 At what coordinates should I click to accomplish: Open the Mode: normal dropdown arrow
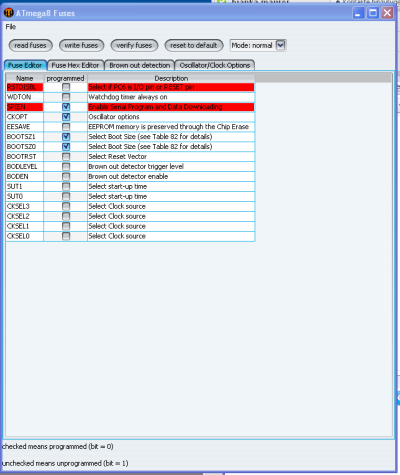point(281,45)
